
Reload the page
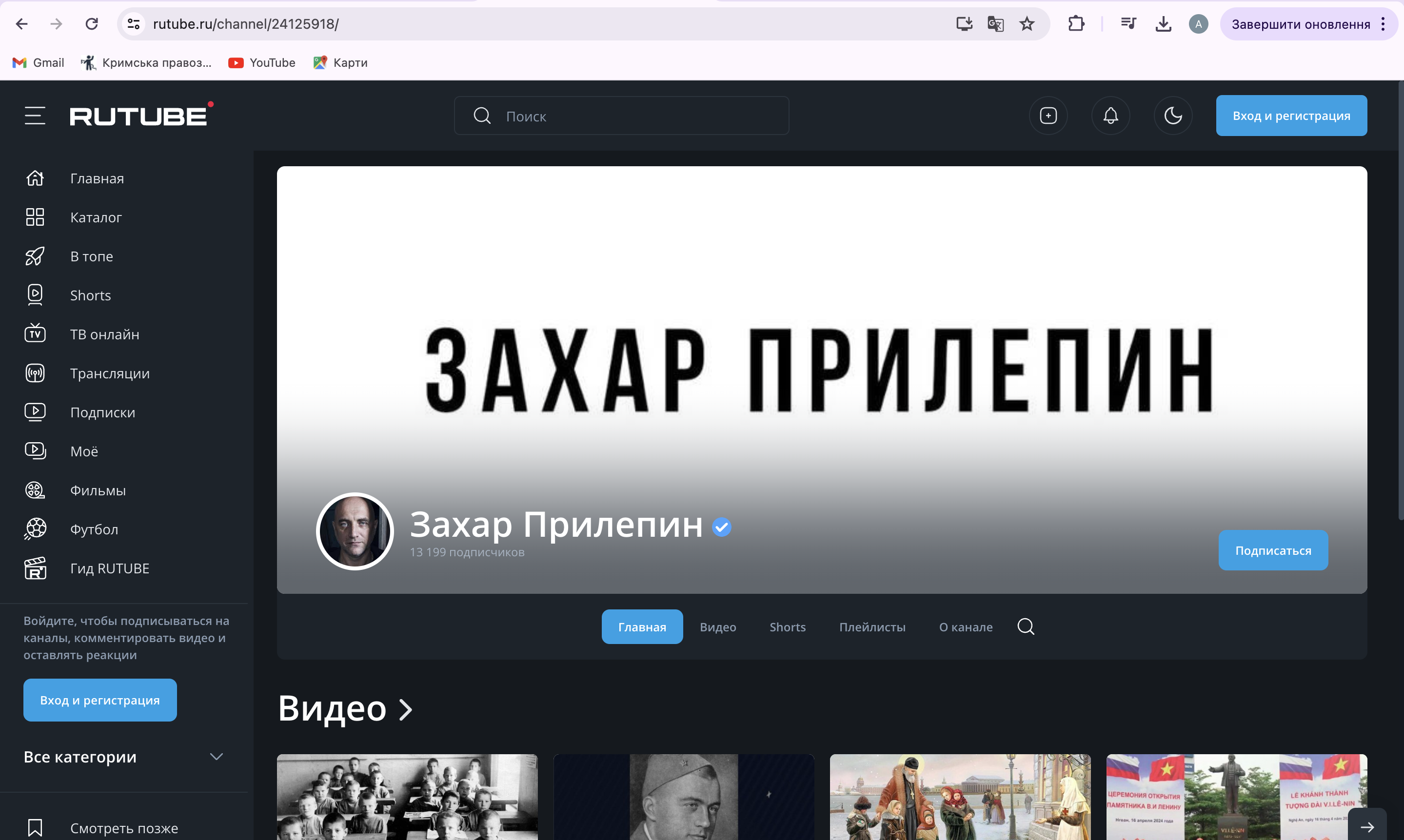[91, 24]
